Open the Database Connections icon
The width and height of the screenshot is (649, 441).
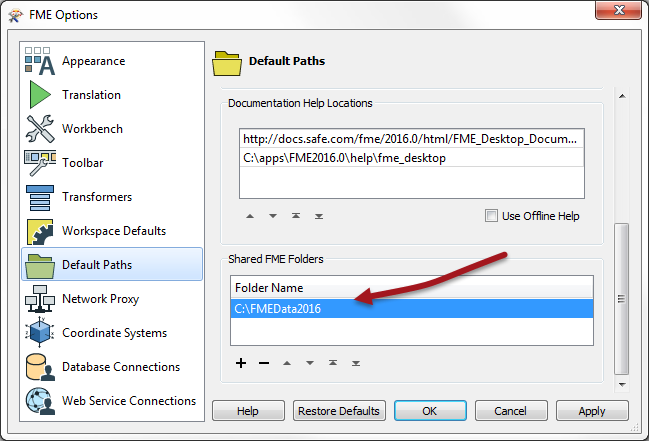[x=40, y=367]
